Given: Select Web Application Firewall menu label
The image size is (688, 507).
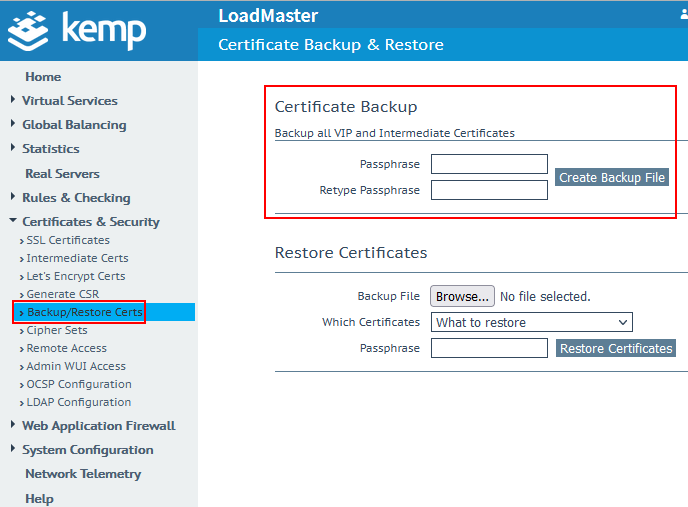Looking at the screenshot, I should pyautogui.click(x=99, y=426).
